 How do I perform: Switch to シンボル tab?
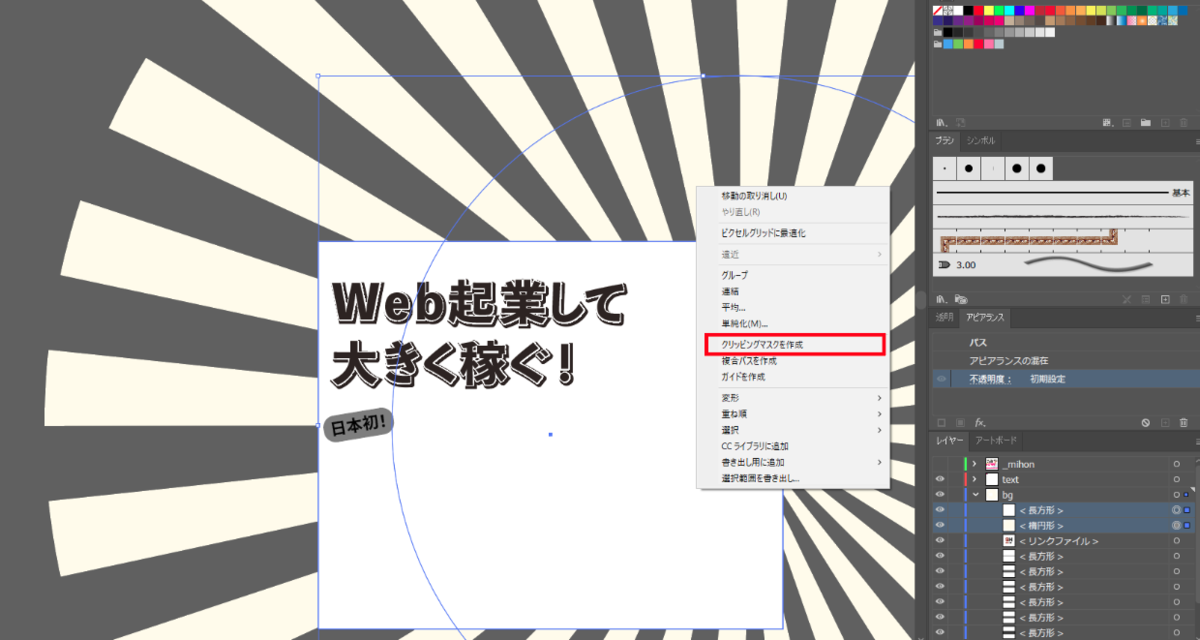click(980, 141)
